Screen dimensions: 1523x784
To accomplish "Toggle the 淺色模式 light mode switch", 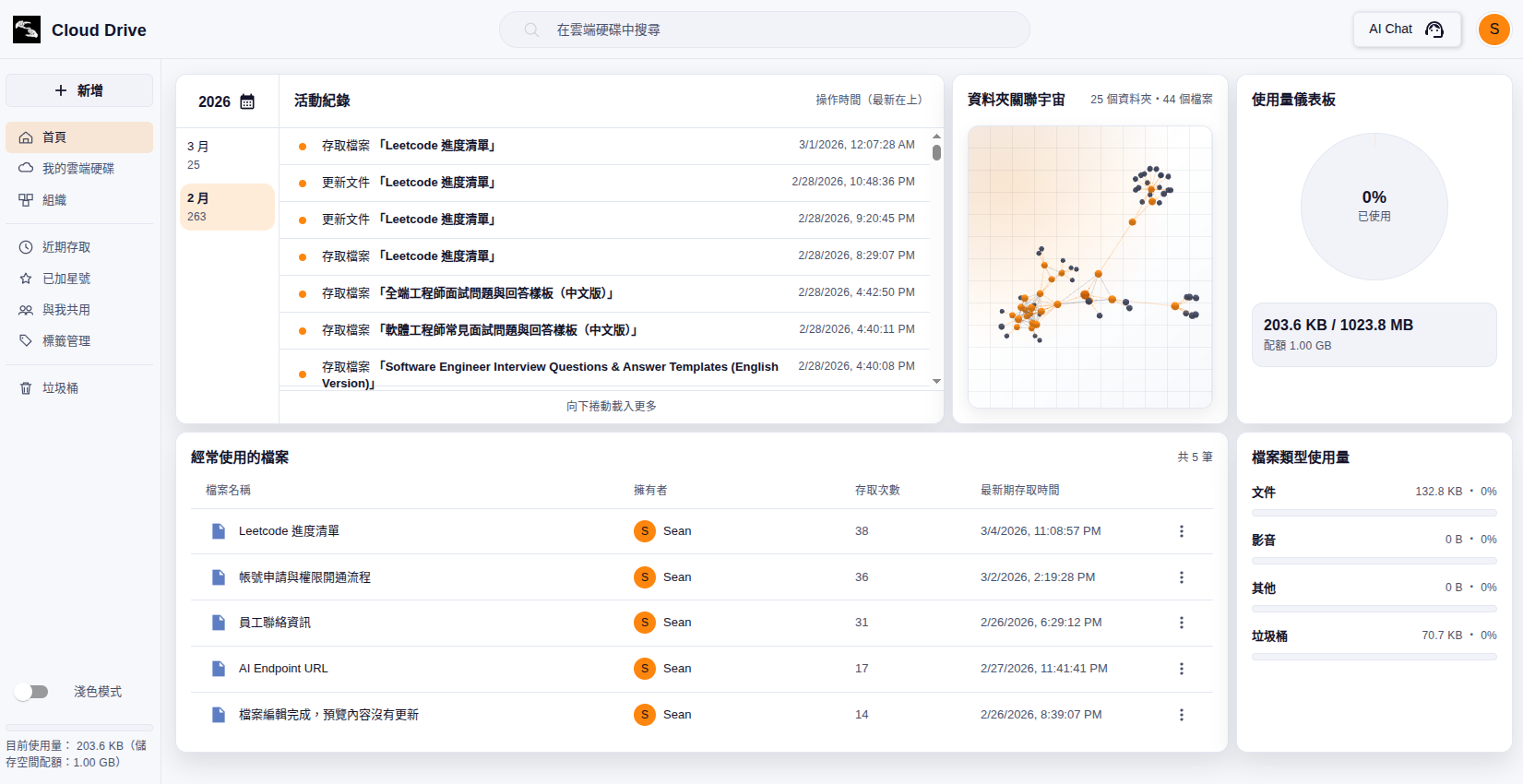I will 31,692.
